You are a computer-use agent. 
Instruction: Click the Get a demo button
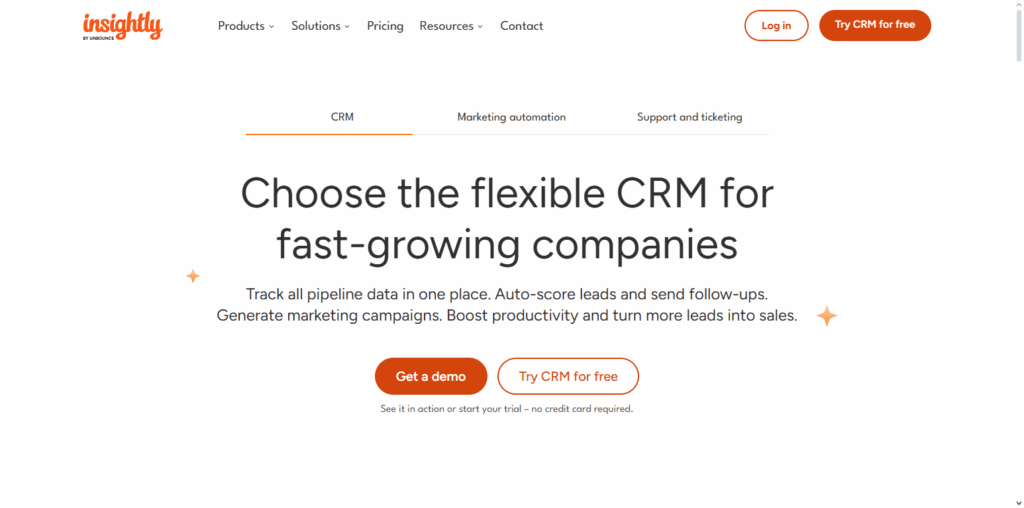(431, 376)
